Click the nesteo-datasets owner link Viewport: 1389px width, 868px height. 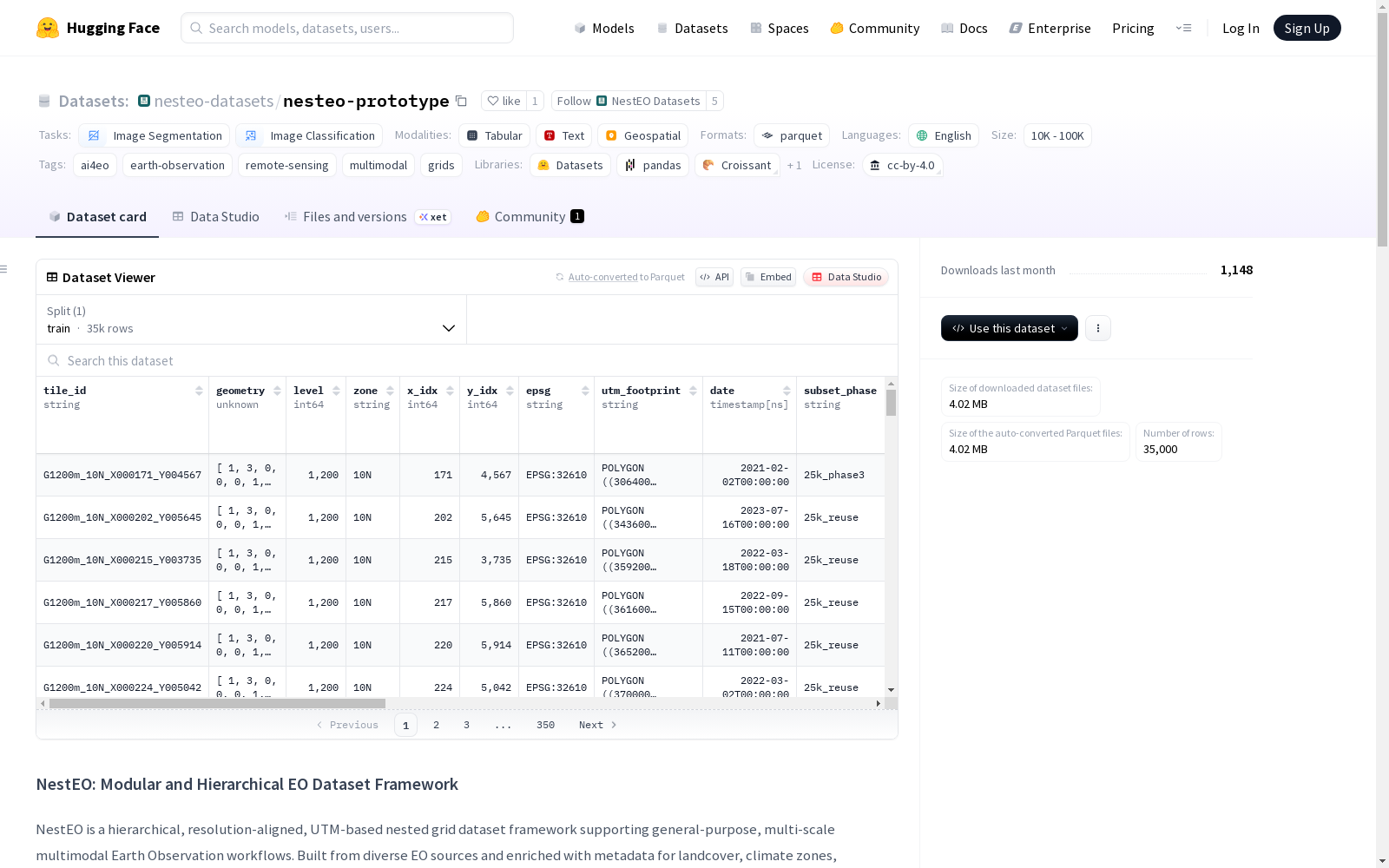(214, 102)
